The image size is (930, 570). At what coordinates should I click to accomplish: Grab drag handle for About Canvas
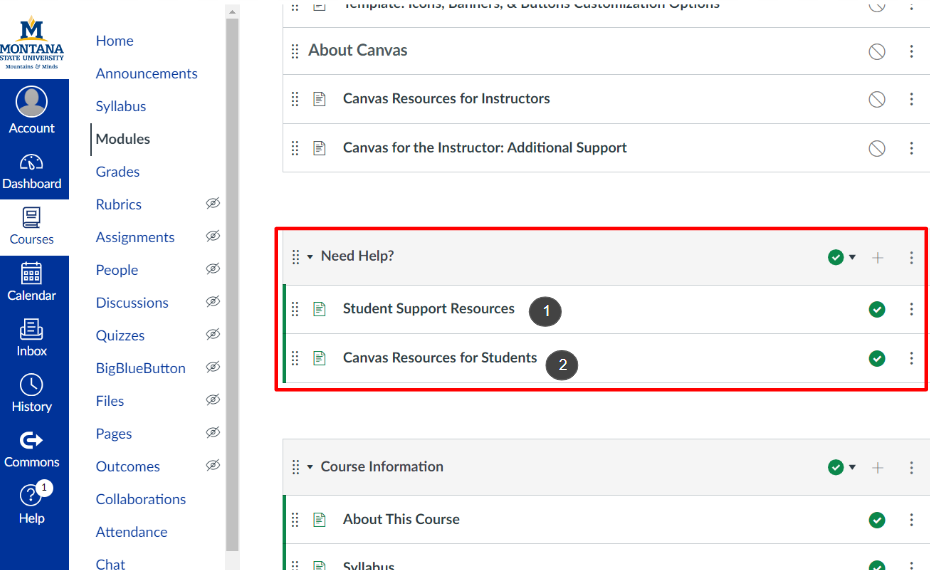point(295,52)
